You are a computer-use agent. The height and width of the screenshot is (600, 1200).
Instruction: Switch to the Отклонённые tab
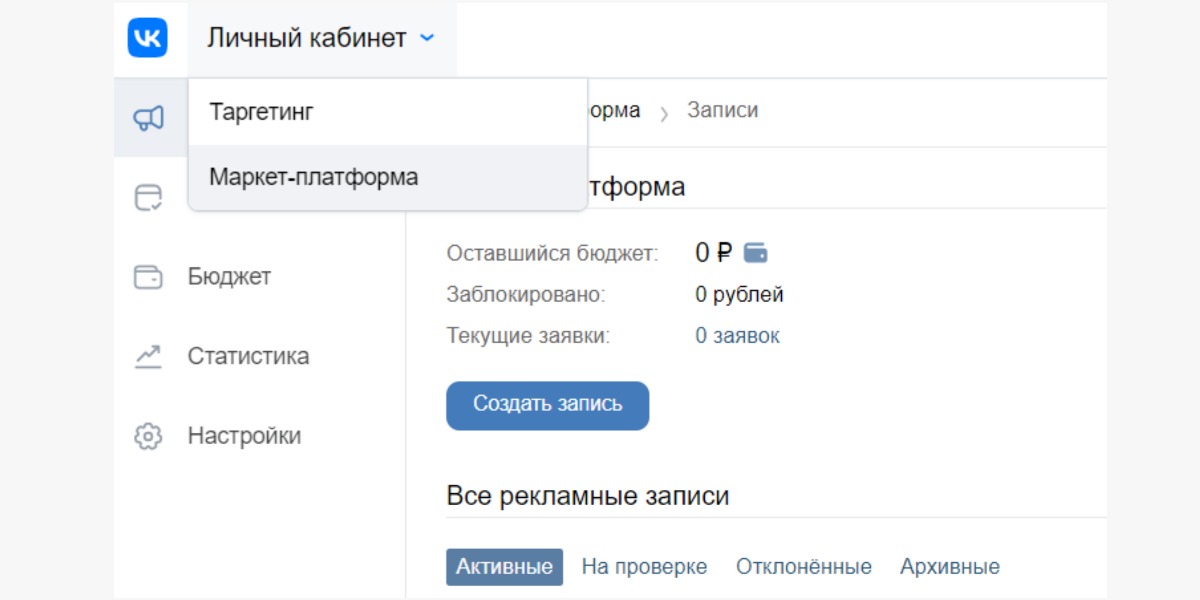click(804, 567)
